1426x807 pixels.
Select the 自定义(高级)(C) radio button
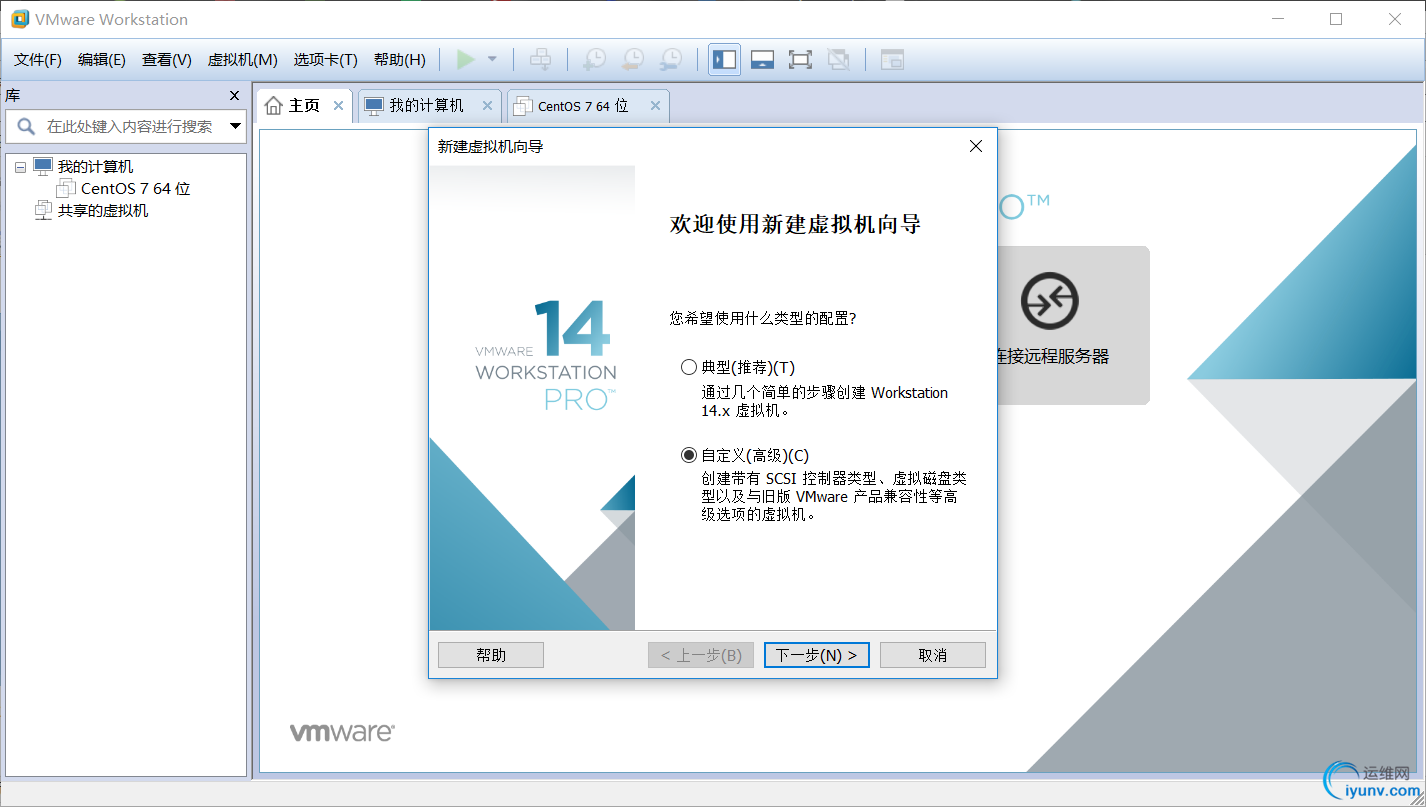click(689, 455)
